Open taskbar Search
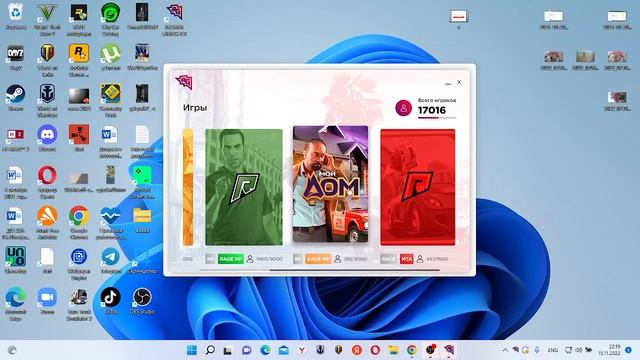The width and height of the screenshot is (640, 360). (210, 350)
